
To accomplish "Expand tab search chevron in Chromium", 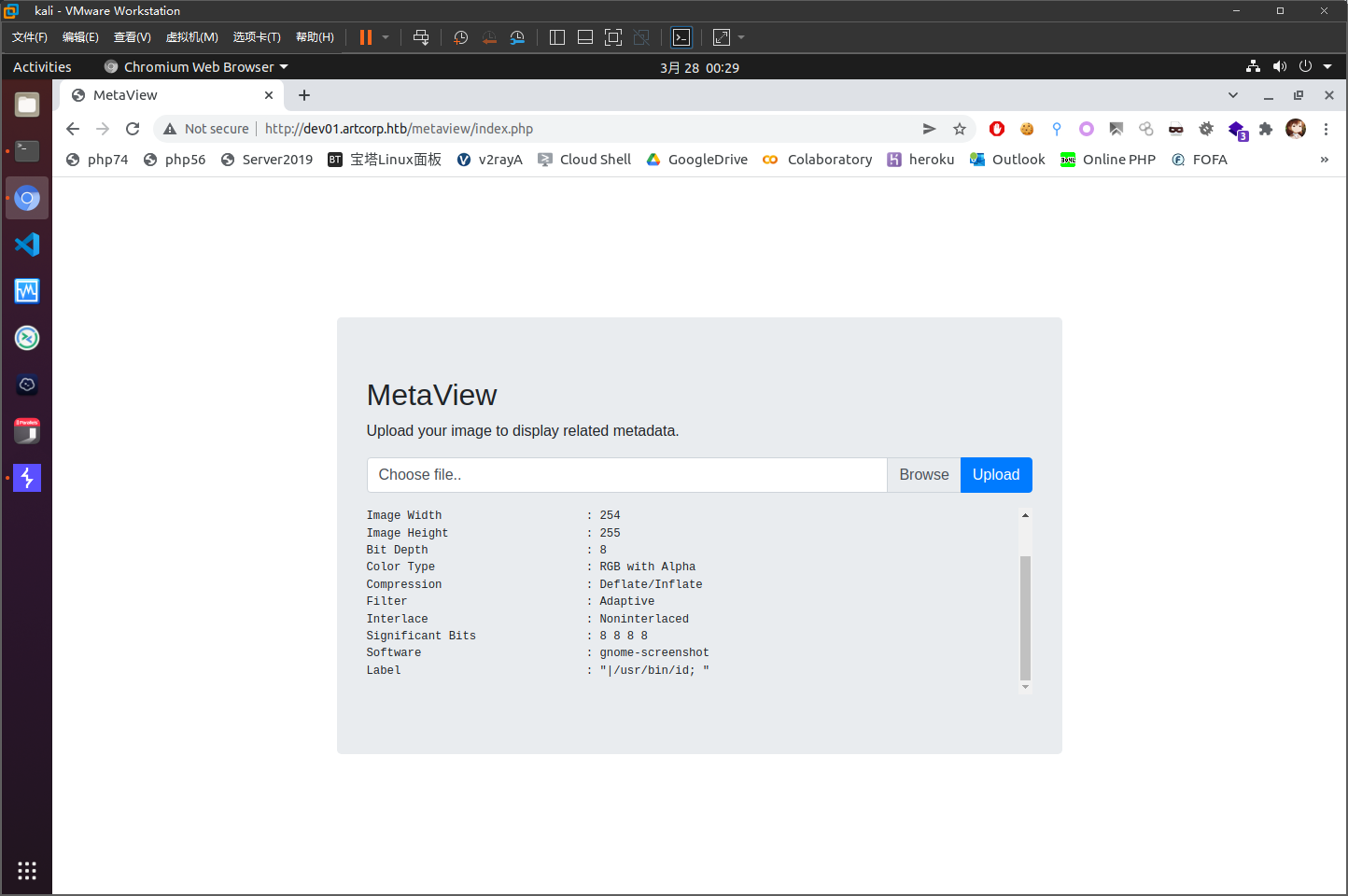I will coord(1233,95).
